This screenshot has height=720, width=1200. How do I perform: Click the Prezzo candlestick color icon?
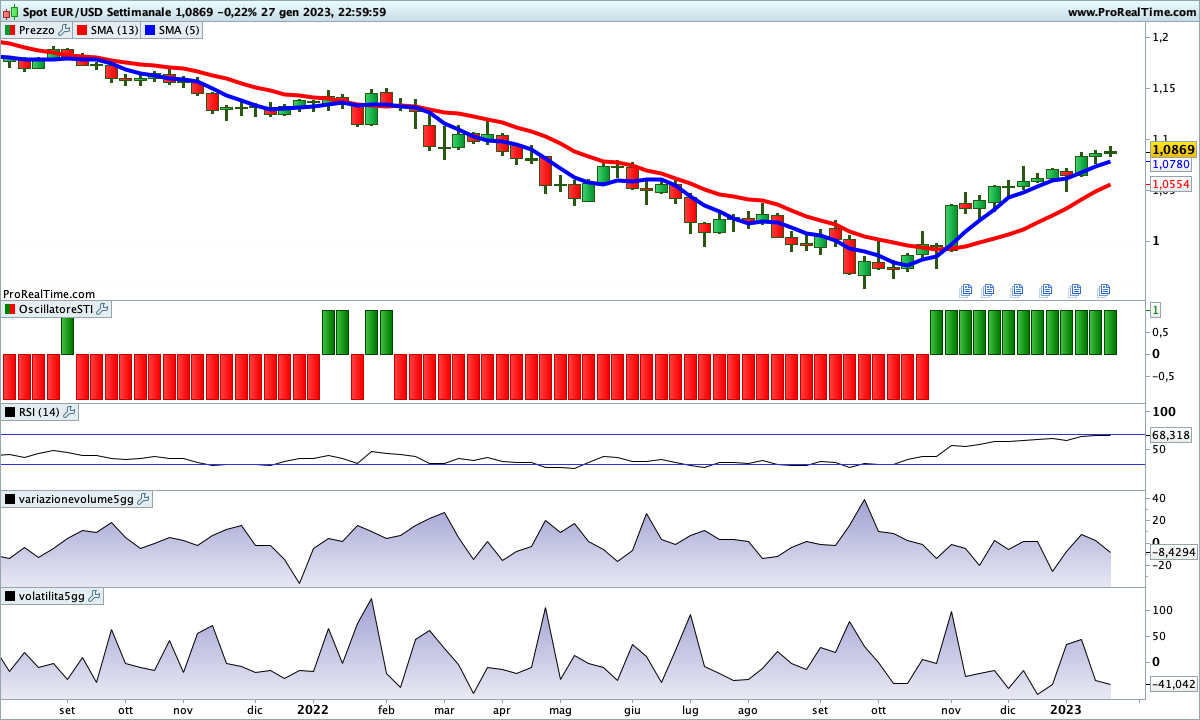10,30
